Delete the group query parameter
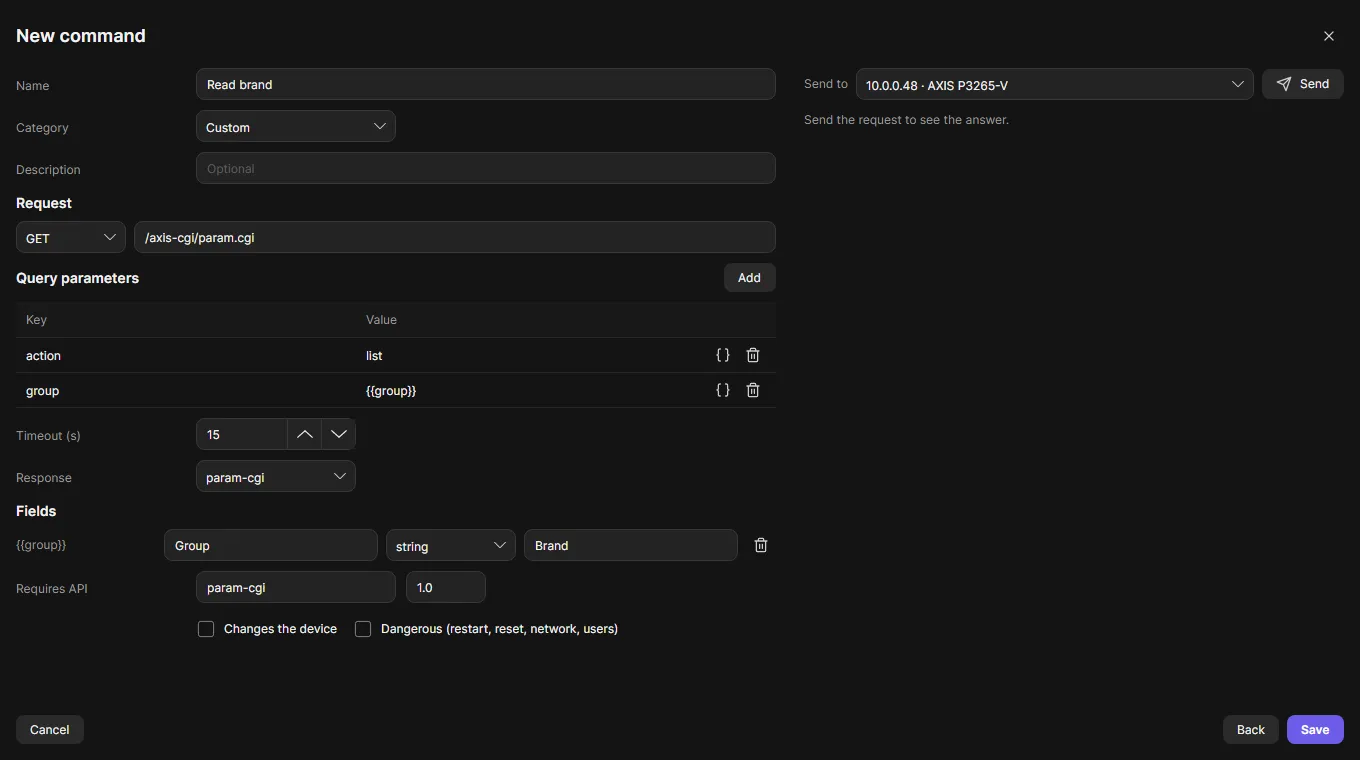Image resolution: width=1360 pixels, height=760 pixels. tap(753, 390)
